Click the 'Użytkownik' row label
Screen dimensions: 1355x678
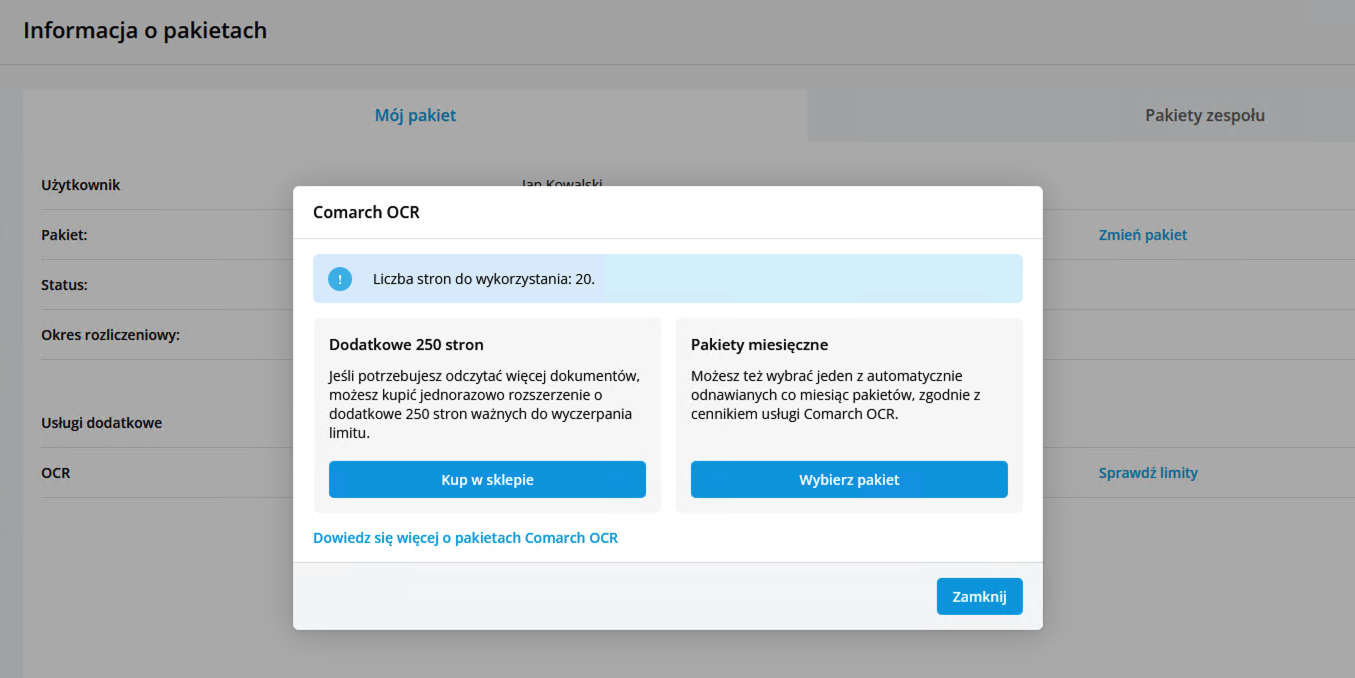point(80,185)
